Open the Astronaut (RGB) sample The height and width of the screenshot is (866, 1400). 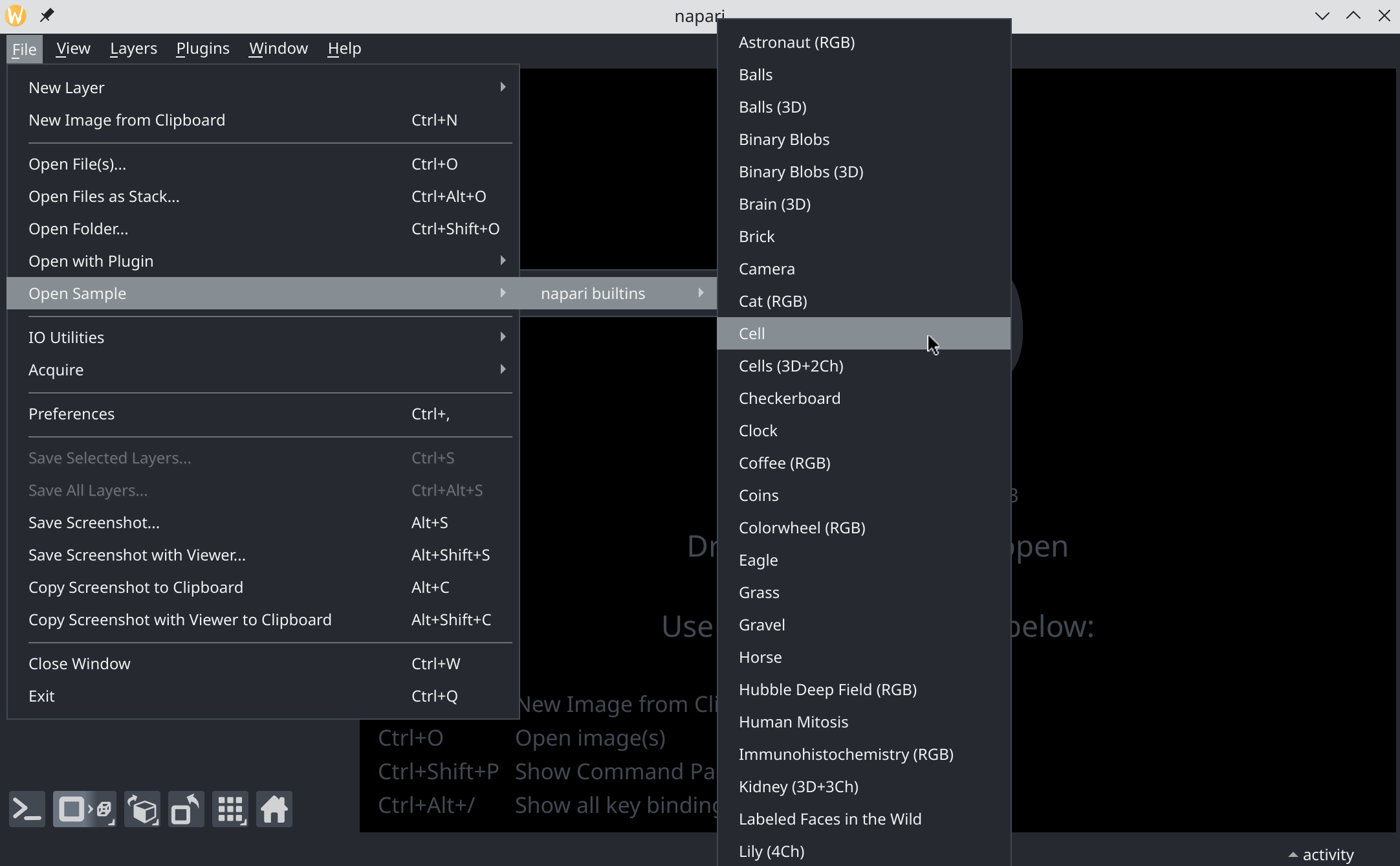click(x=796, y=41)
